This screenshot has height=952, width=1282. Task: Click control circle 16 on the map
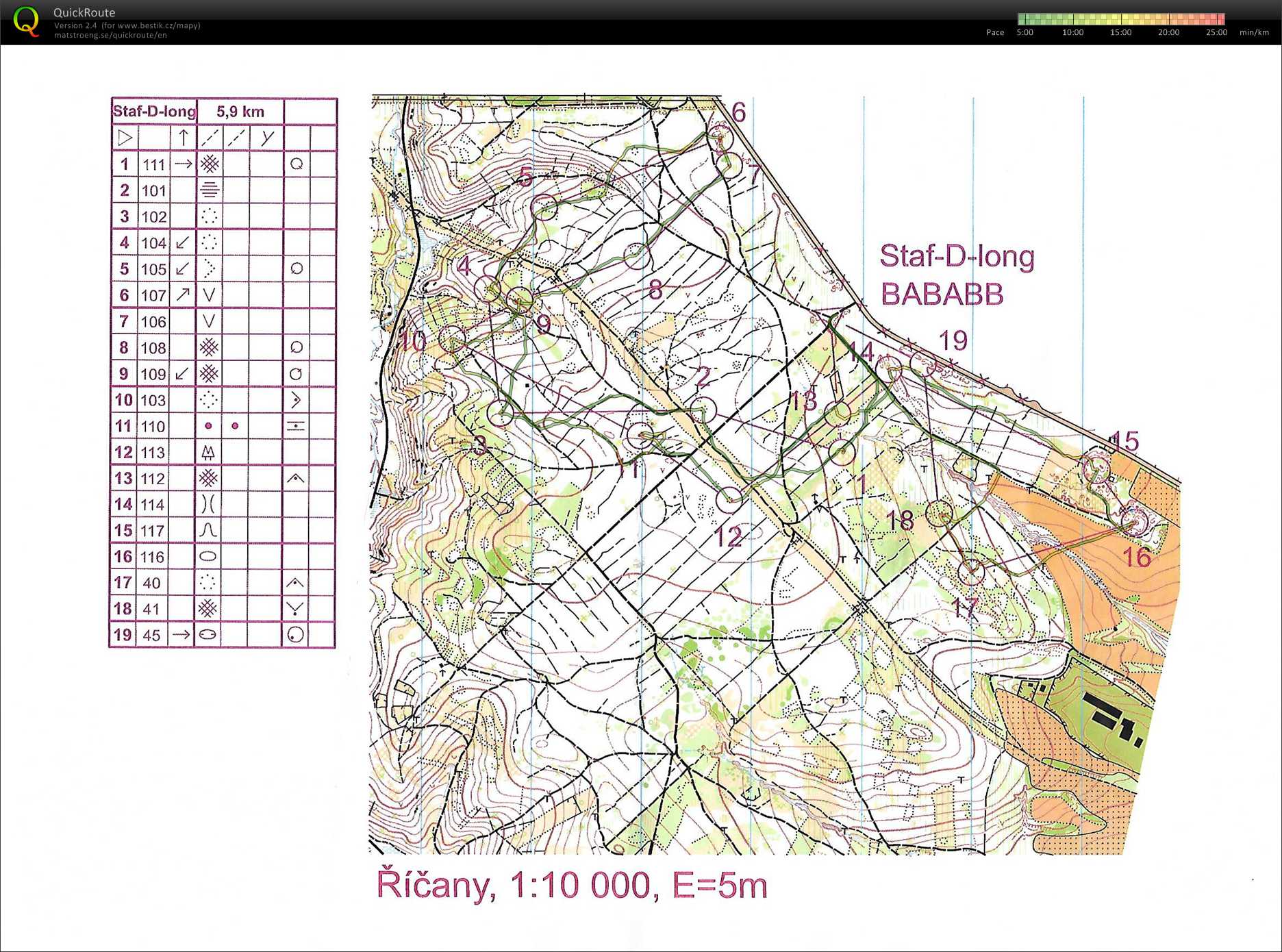coord(1134,521)
